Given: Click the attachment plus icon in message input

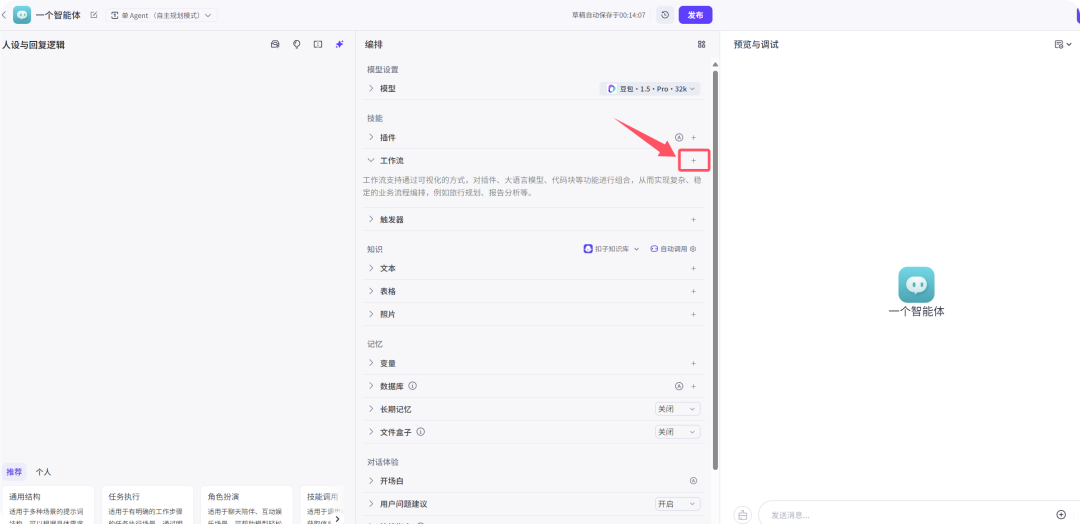Looking at the screenshot, I should click(1061, 514).
